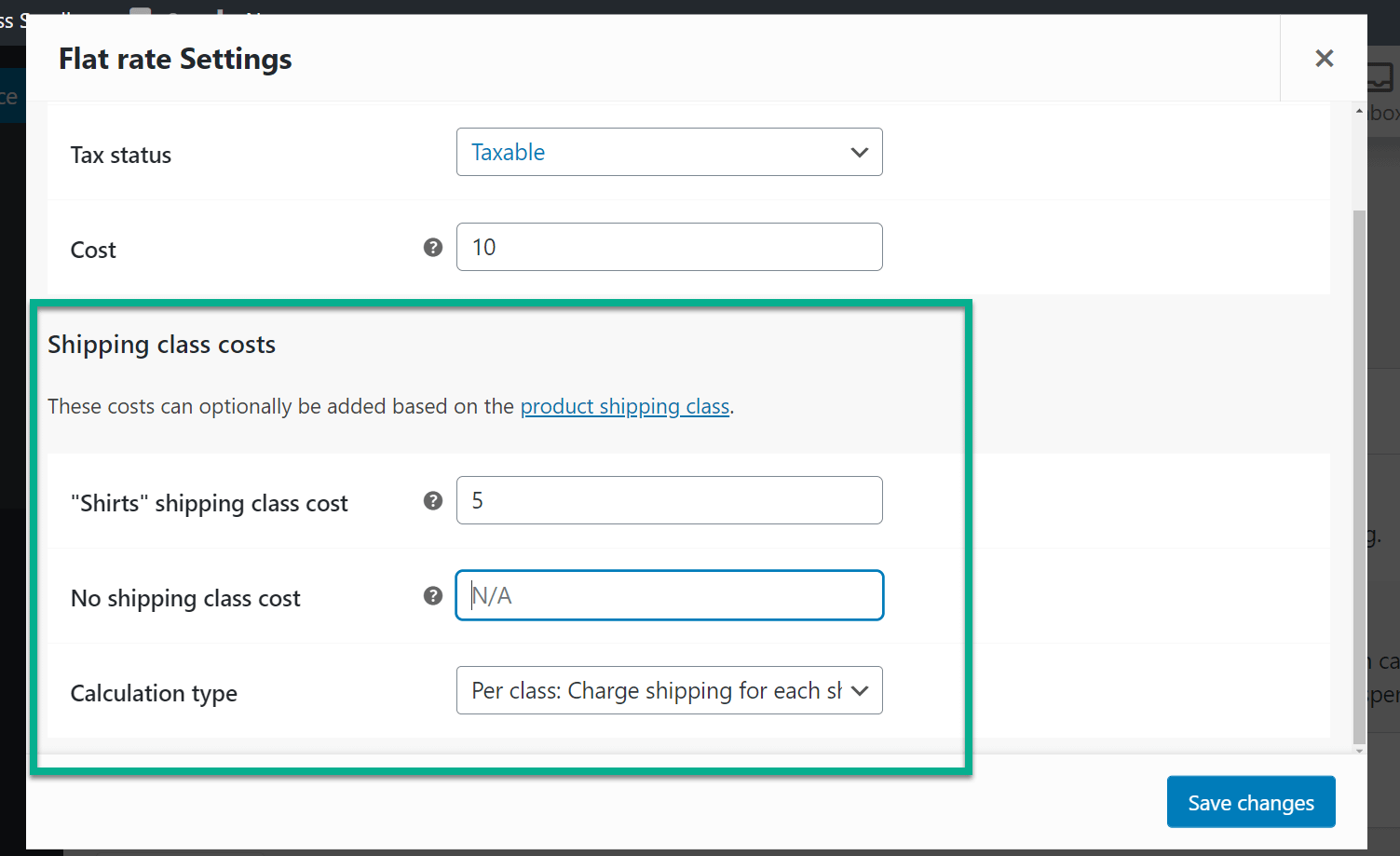Click the Tax status dropdown chevron
The height and width of the screenshot is (856, 1400).
(x=859, y=152)
